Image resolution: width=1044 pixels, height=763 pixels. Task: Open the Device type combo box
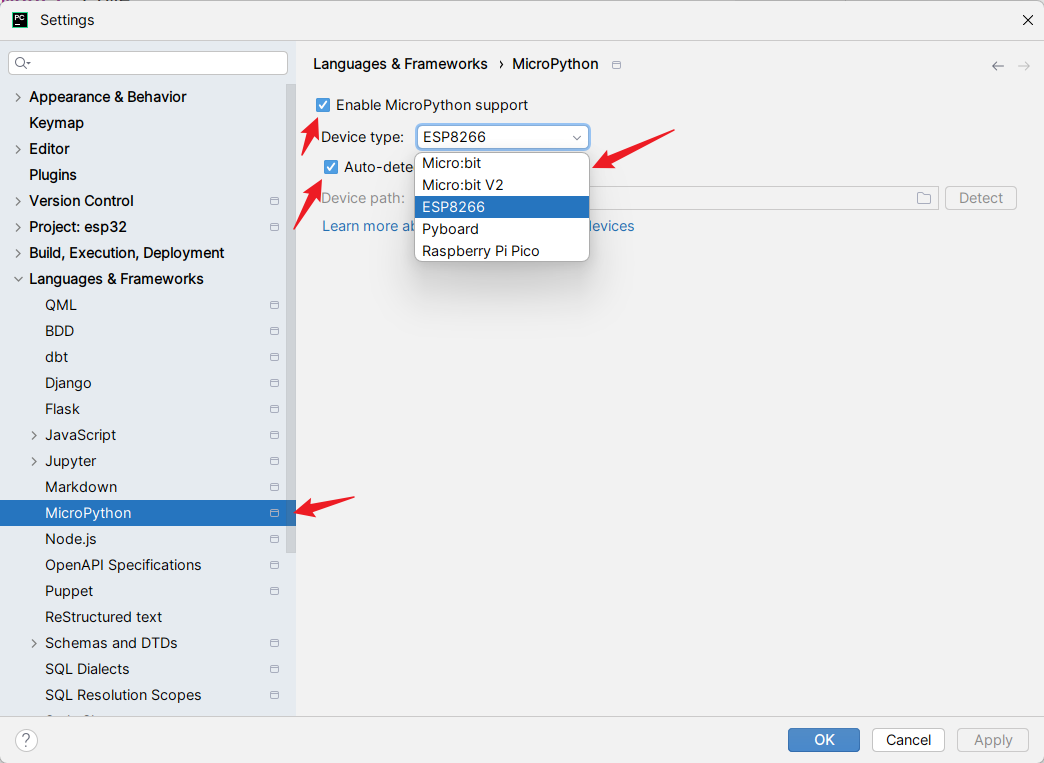(503, 137)
